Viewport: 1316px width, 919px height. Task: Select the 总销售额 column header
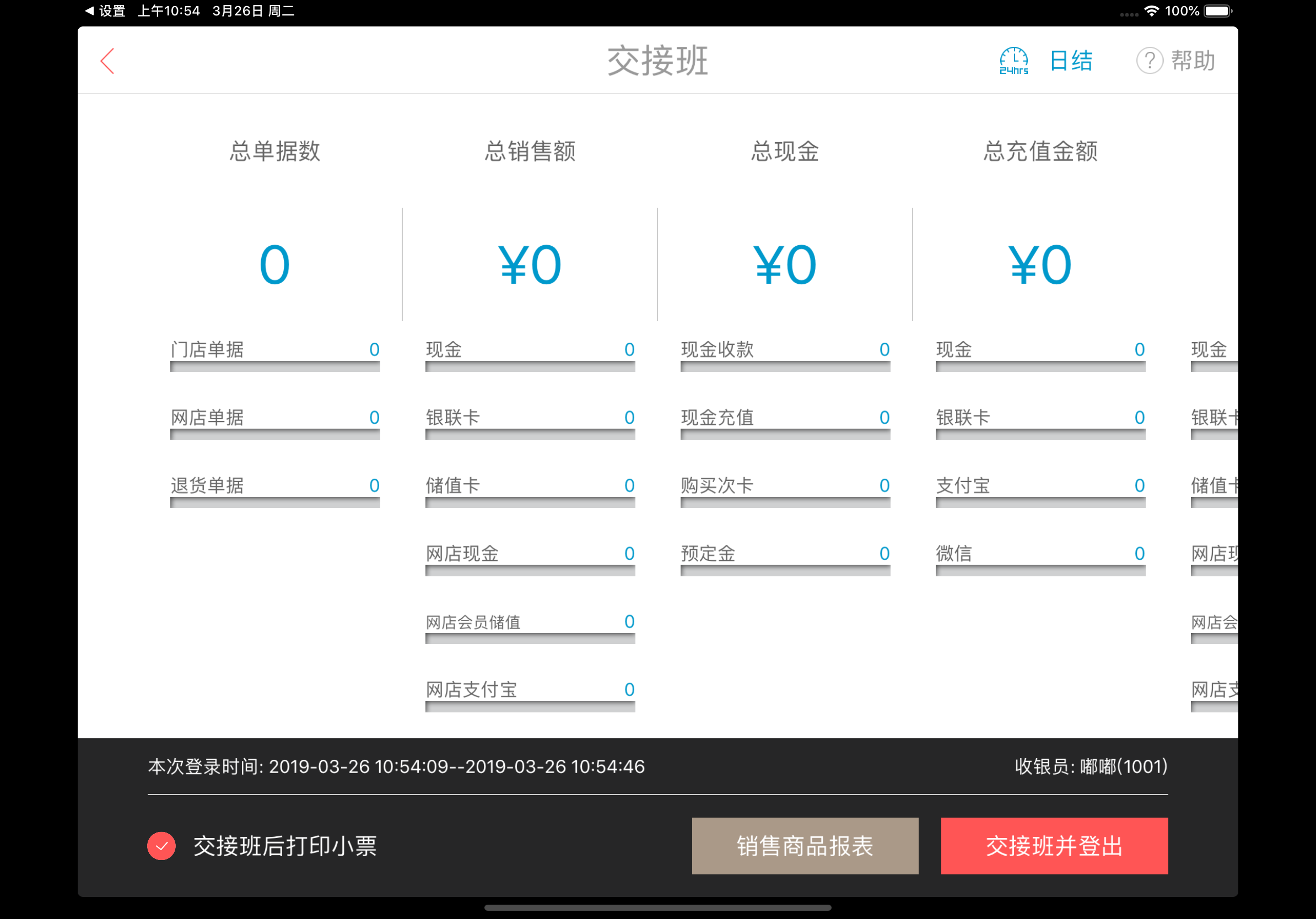[530, 152]
